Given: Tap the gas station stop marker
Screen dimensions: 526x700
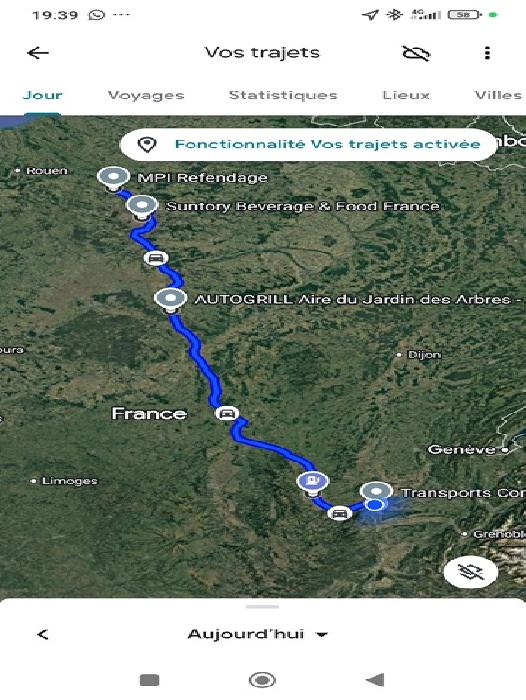Looking at the screenshot, I should coord(313,483).
